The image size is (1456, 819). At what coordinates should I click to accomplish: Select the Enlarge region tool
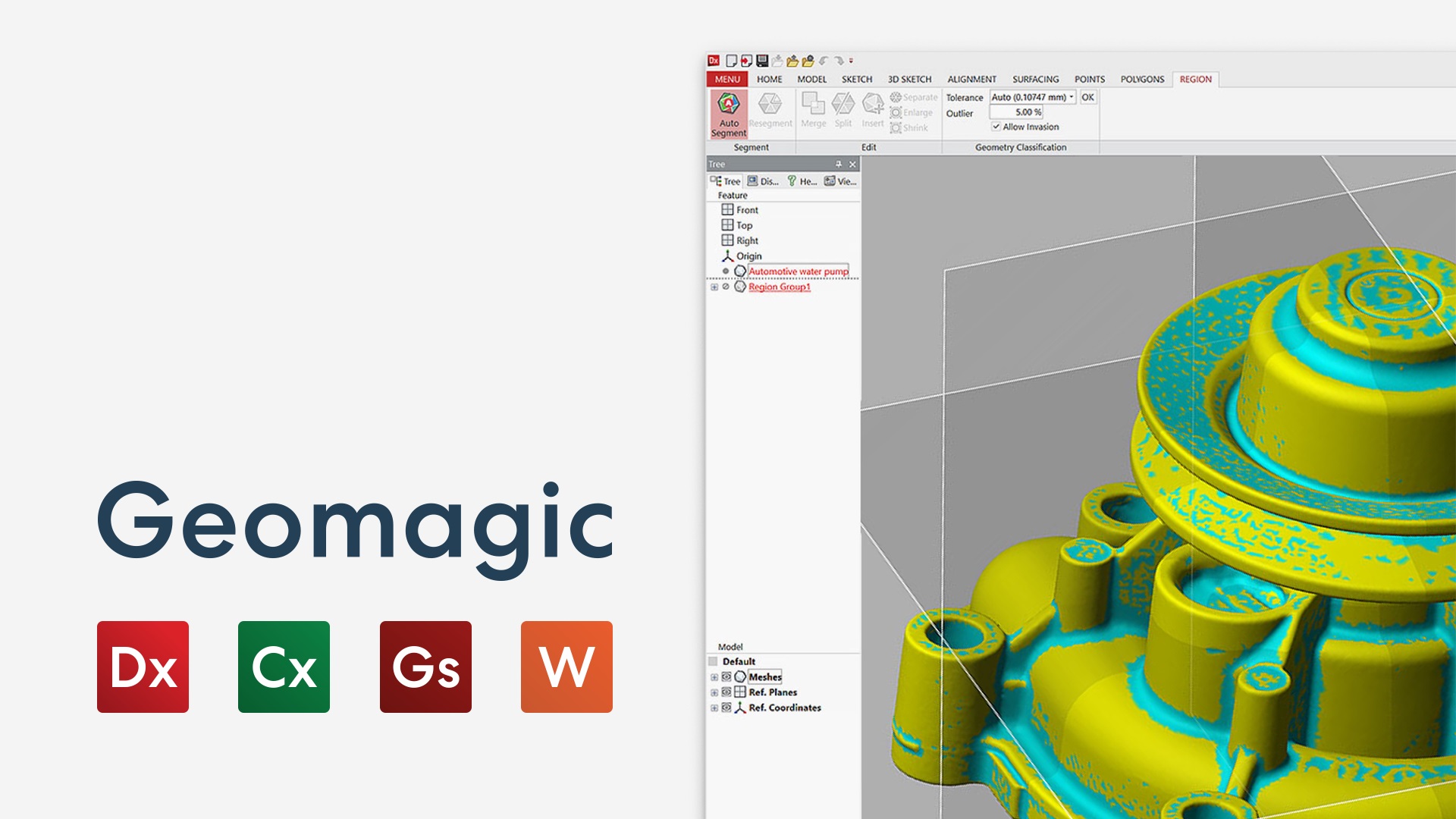coord(897,113)
